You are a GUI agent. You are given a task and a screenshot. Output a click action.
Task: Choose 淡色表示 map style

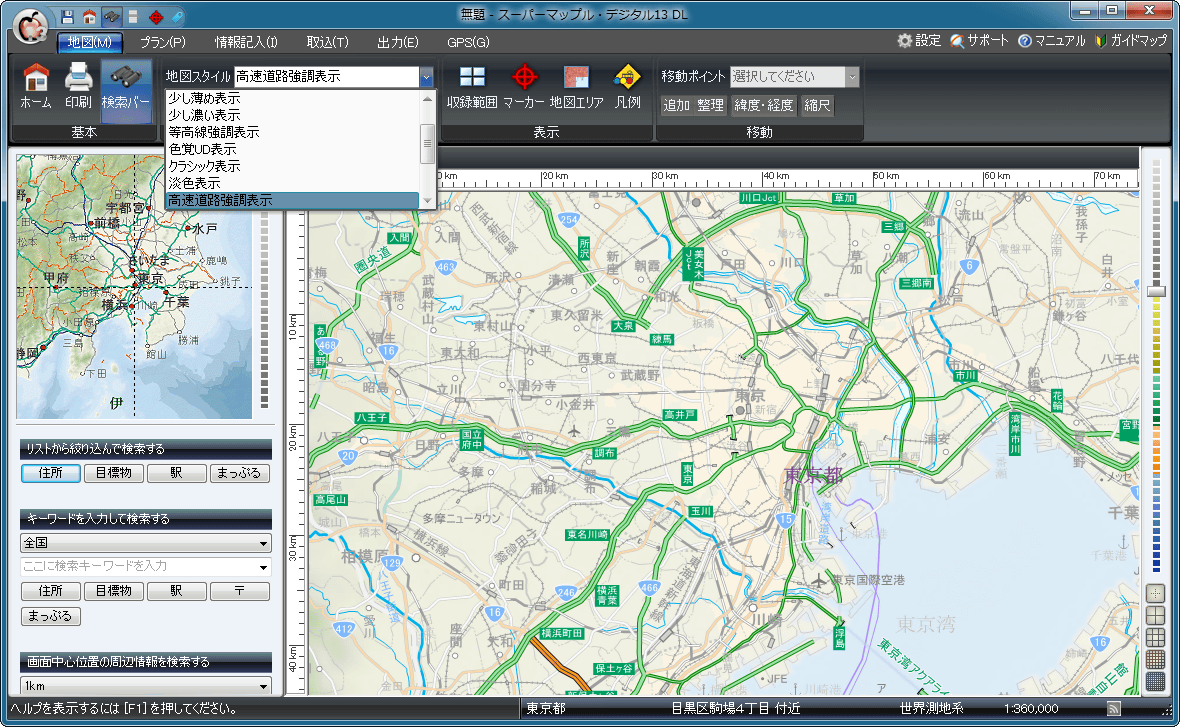click(x=292, y=184)
